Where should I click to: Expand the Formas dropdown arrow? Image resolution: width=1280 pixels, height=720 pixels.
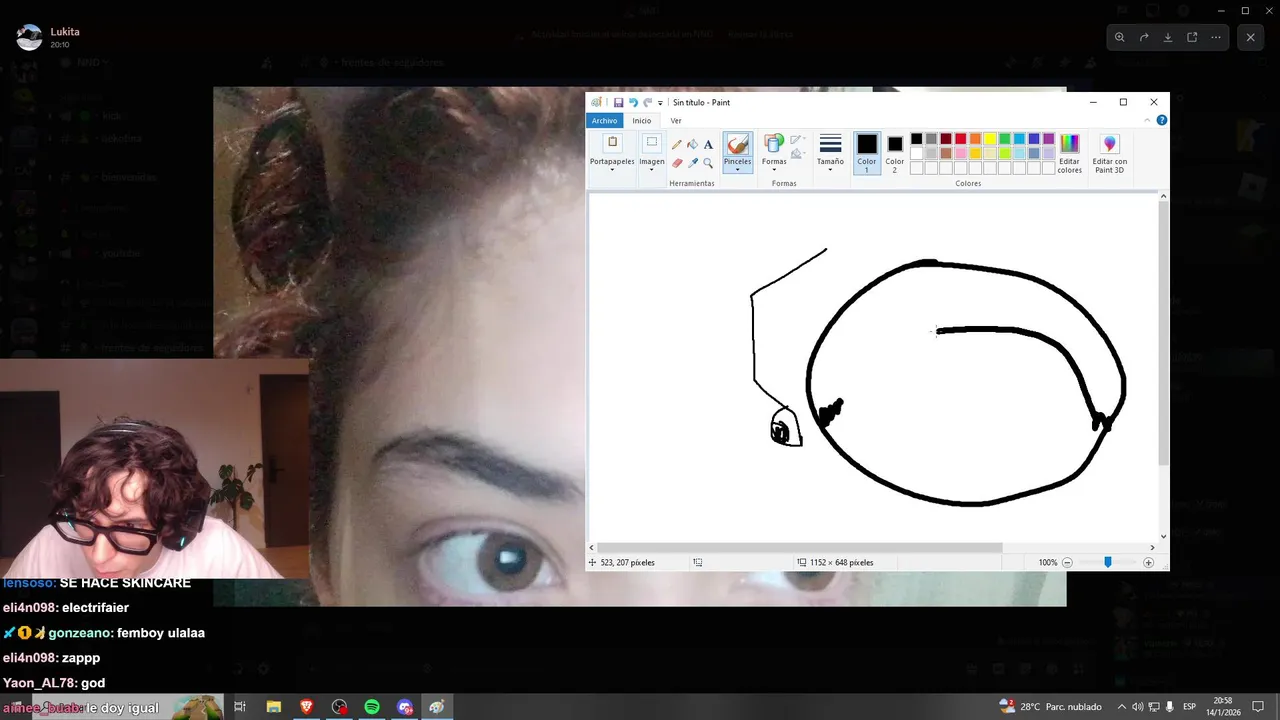[774, 170]
